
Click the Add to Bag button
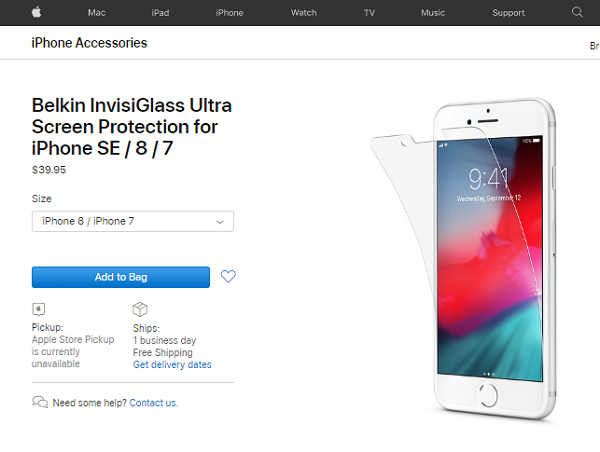tap(121, 277)
